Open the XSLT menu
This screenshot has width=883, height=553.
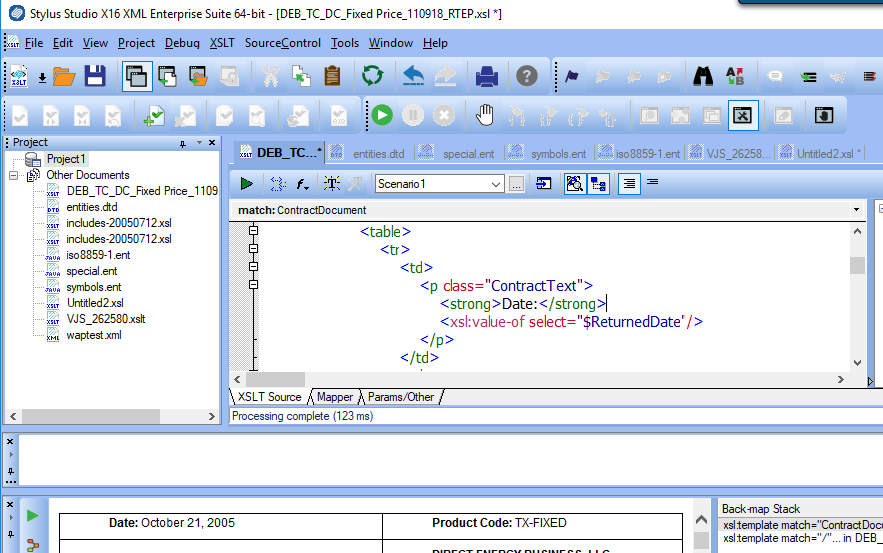coord(222,43)
